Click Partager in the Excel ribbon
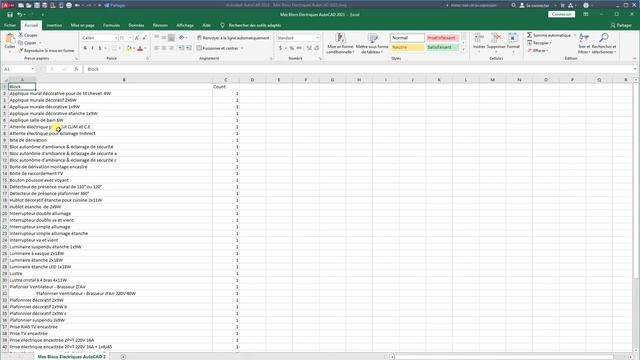Image resolution: width=640 pixels, height=360 pixels. pyautogui.click(x=621, y=25)
